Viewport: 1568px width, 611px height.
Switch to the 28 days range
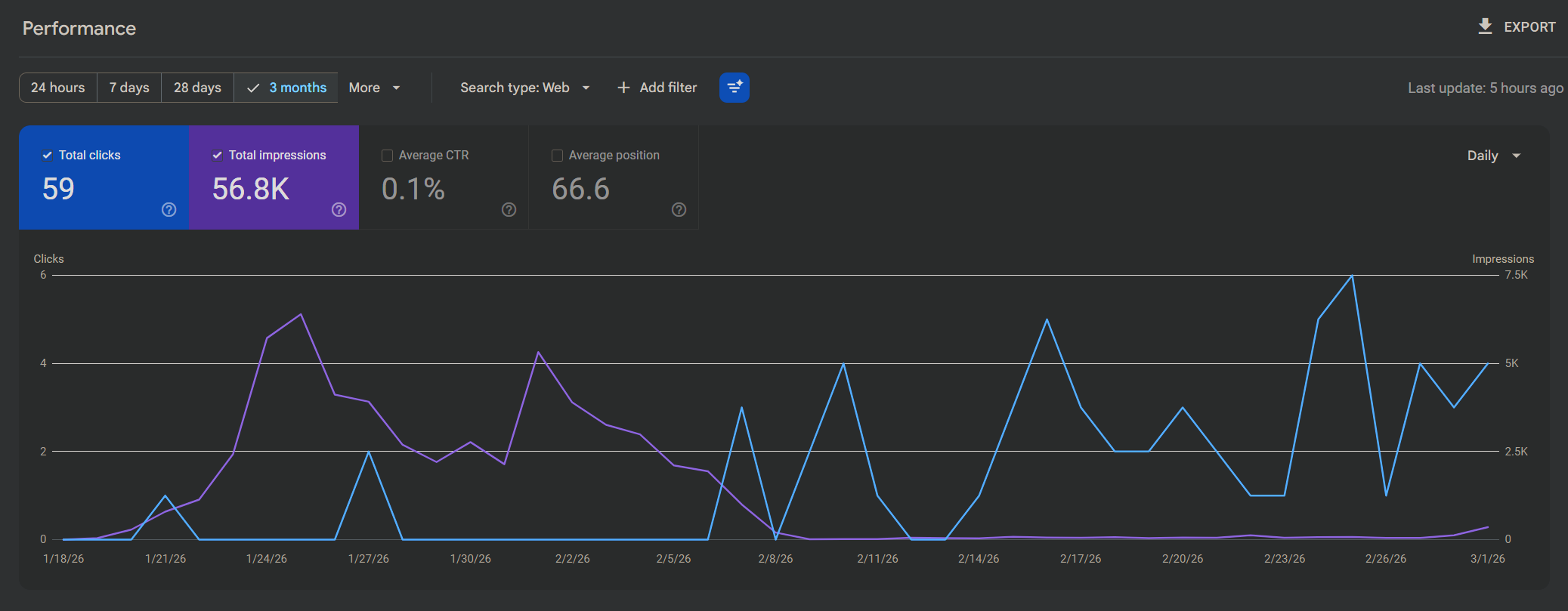tap(197, 88)
